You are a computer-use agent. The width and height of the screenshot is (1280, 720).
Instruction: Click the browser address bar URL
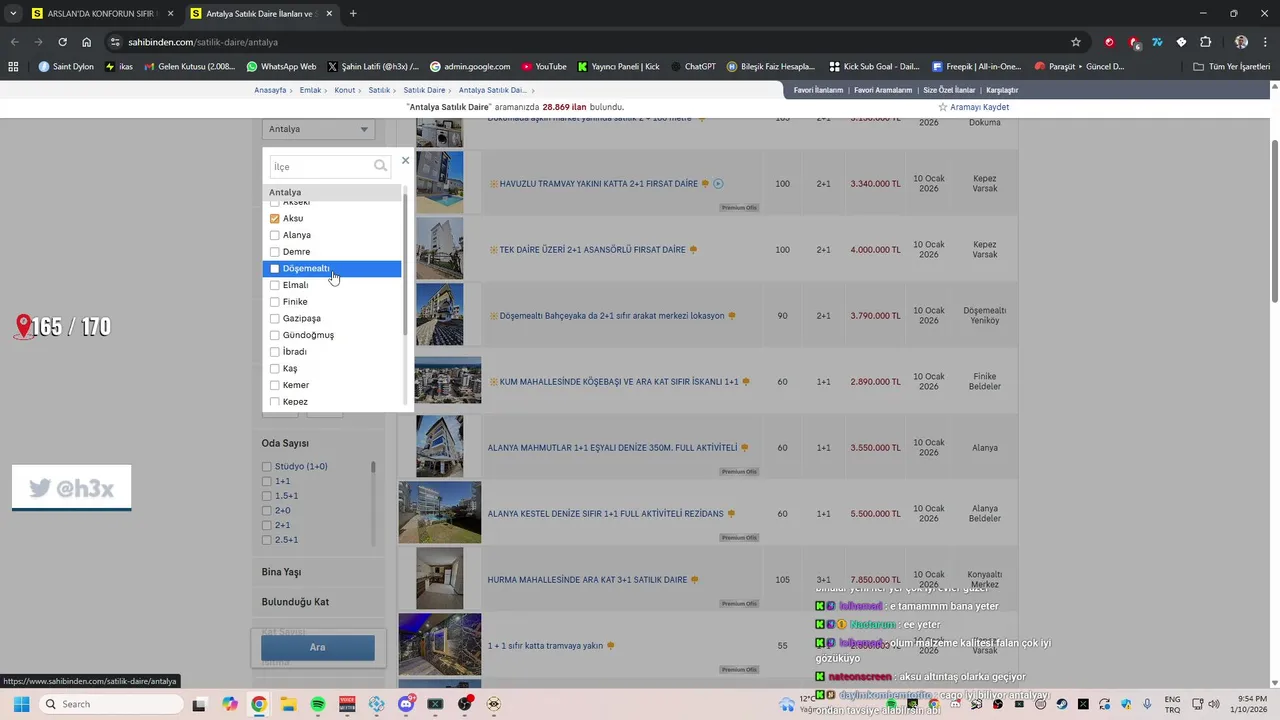coord(203,42)
